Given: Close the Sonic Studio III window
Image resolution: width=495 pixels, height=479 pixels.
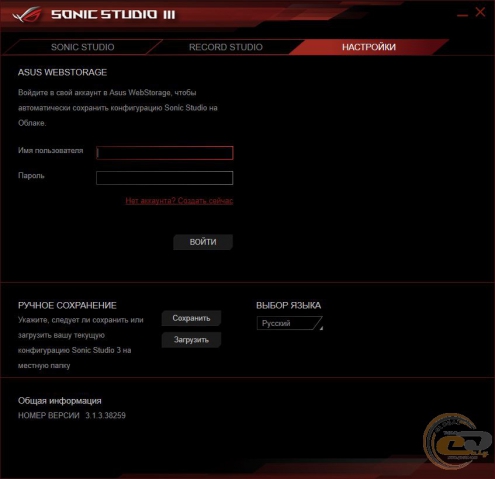Looking at the screenshot, I should (x=480, y=12).
